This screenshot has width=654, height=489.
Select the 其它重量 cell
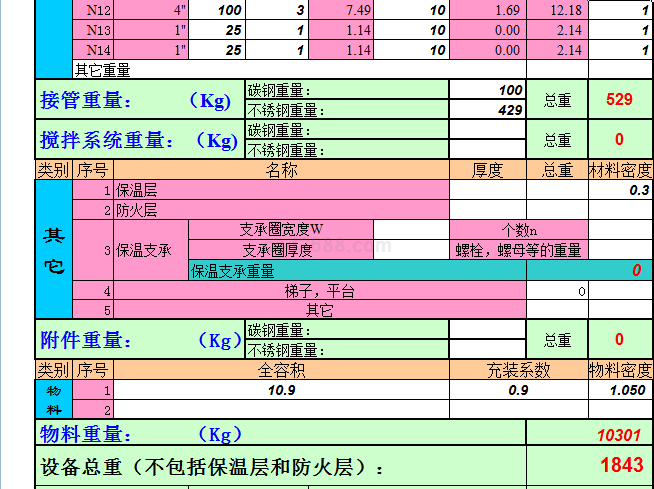click(x=102, y=70)
